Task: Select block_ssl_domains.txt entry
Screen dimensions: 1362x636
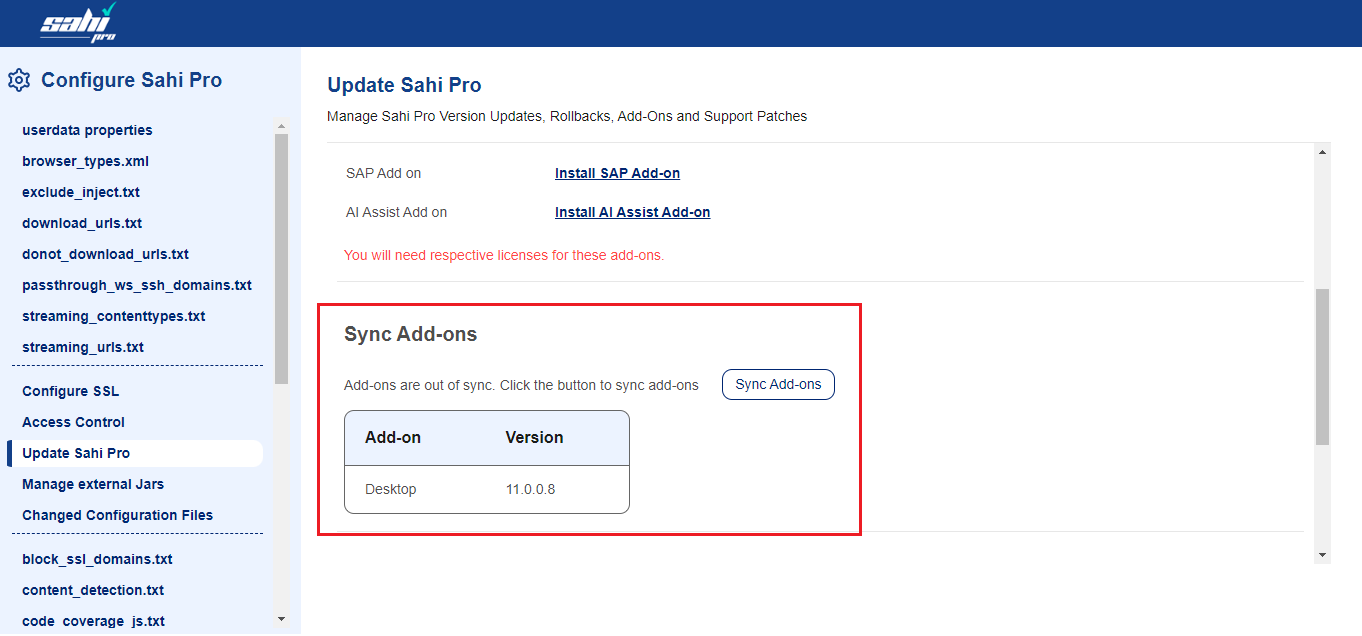Action: [97, 559]
